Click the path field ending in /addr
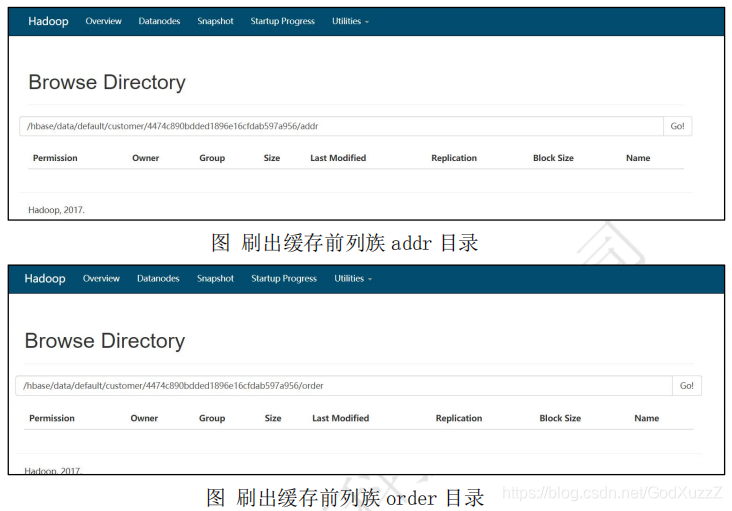The width and height of the screenshot is (732, 511). tap(341, 126)
